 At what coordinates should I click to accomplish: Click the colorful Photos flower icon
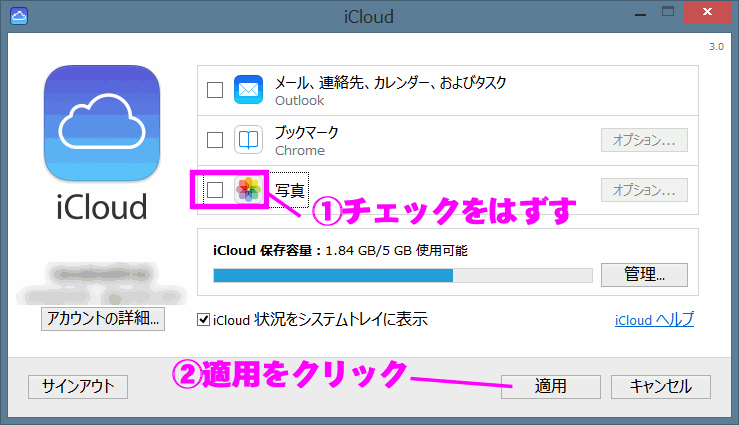(247, 190)
